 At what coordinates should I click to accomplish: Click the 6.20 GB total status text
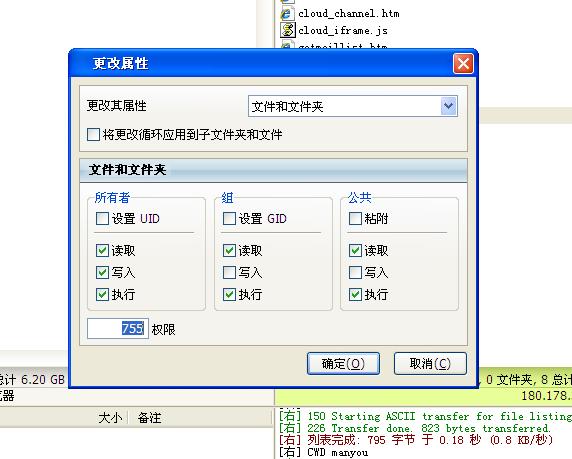pyautogui.click(x=32, y=379)
